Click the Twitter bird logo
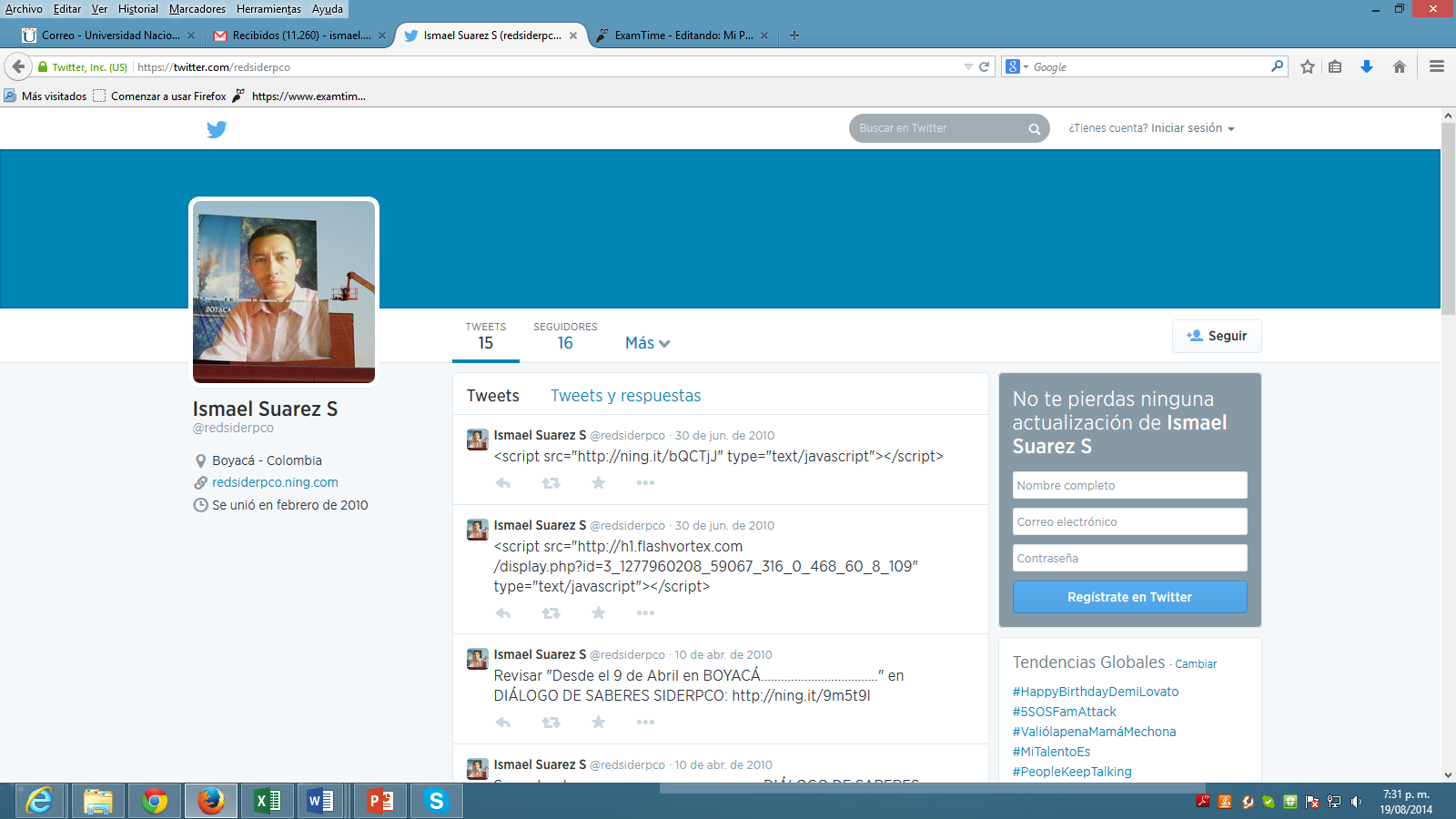 coord(217,129)
